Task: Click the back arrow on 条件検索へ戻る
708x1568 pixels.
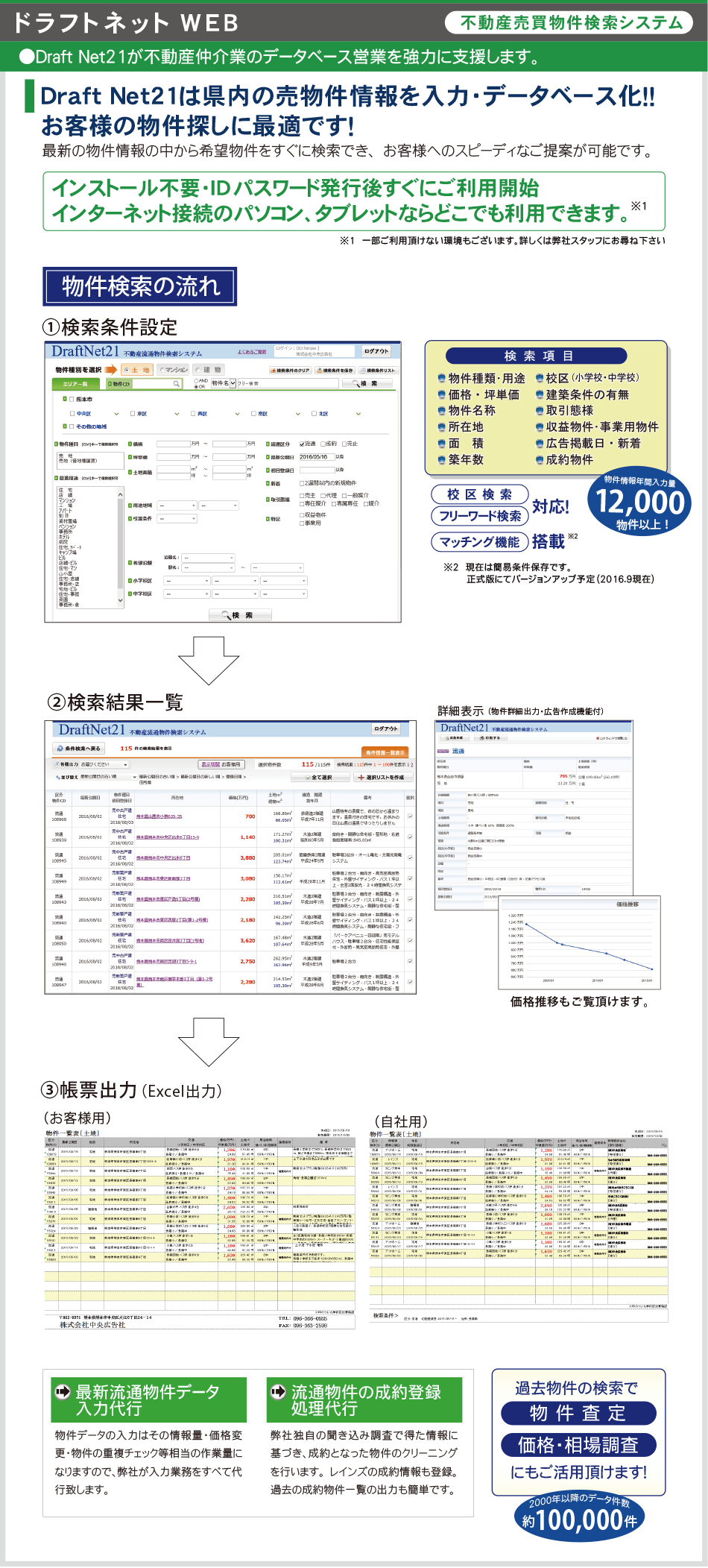Action: (60, 748)
